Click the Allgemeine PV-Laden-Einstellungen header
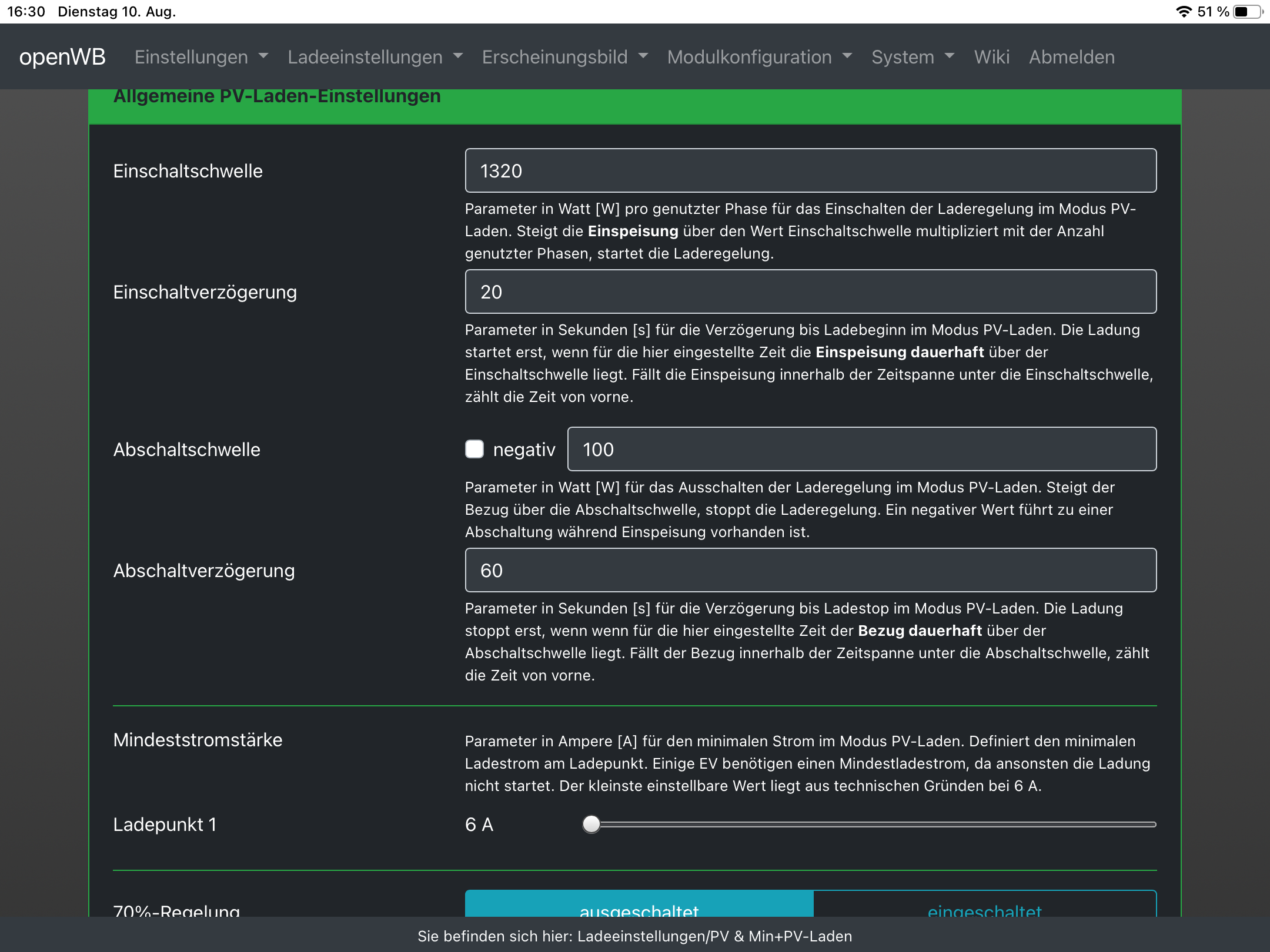Viewport: 1270px width, 952px height. (277, 99)
